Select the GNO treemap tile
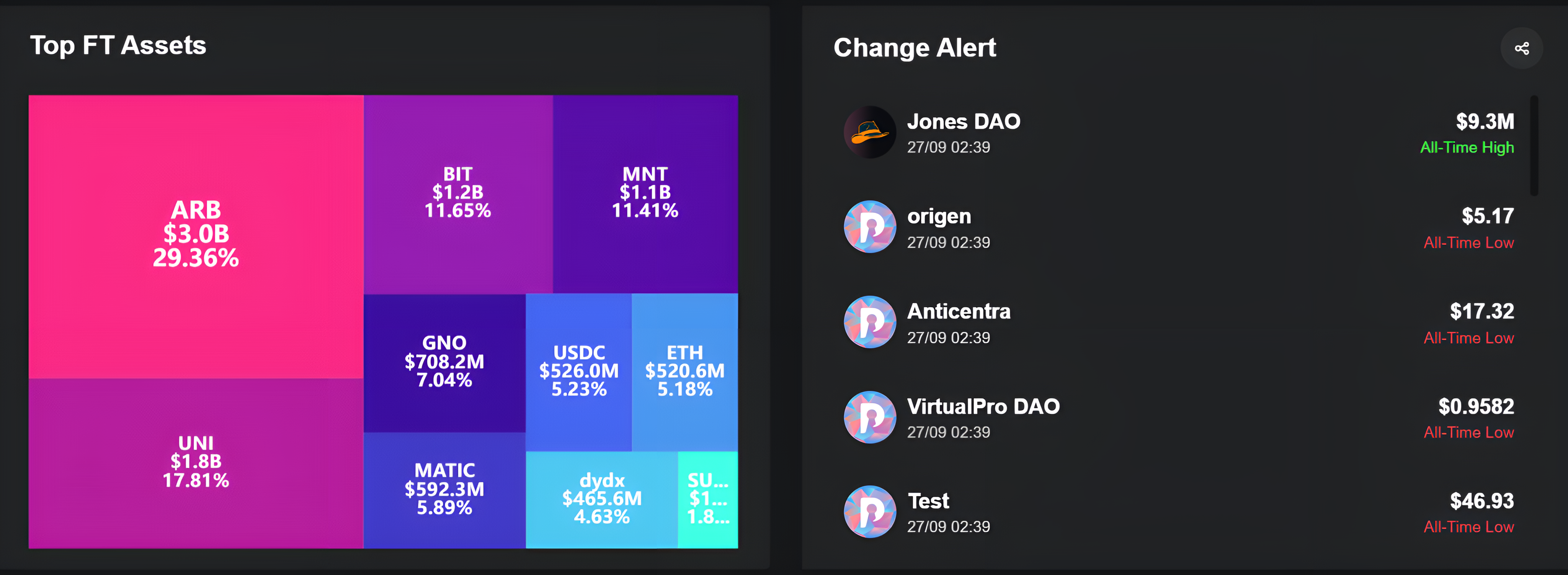Viewport: 1568px width, 575px height. click(444, 362)
